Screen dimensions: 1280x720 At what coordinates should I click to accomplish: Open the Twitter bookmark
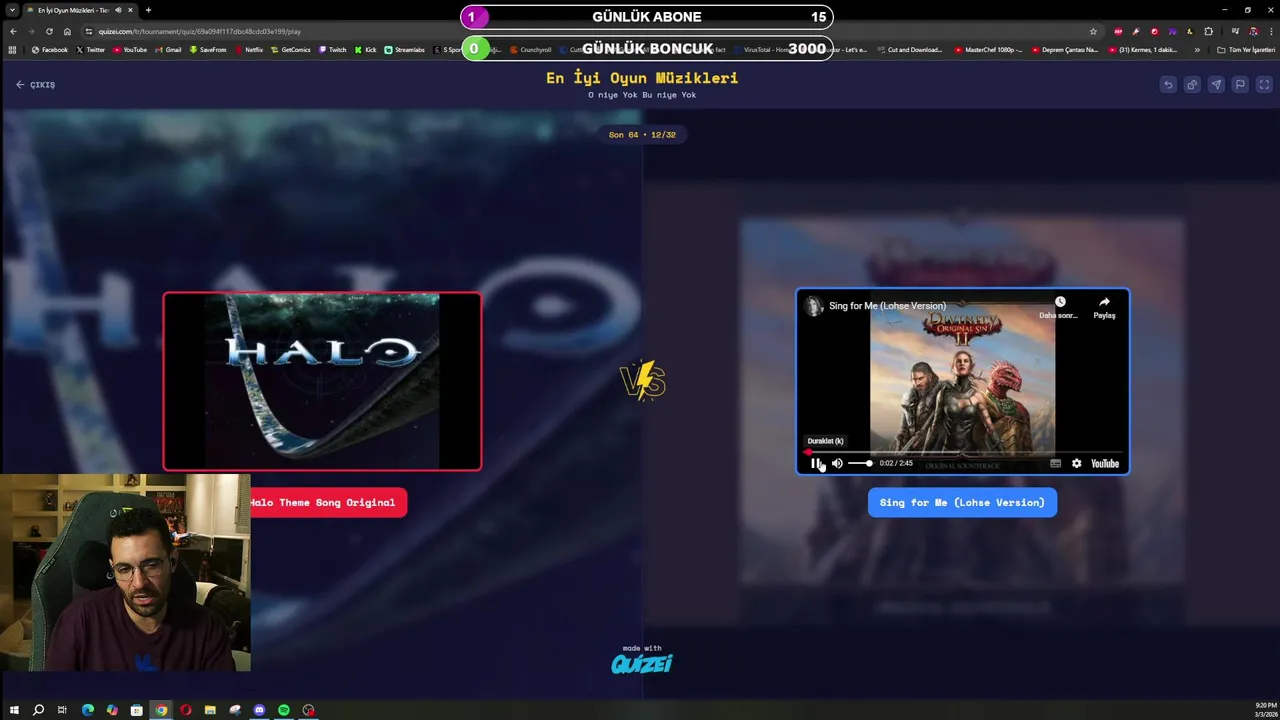pos(91,49)
